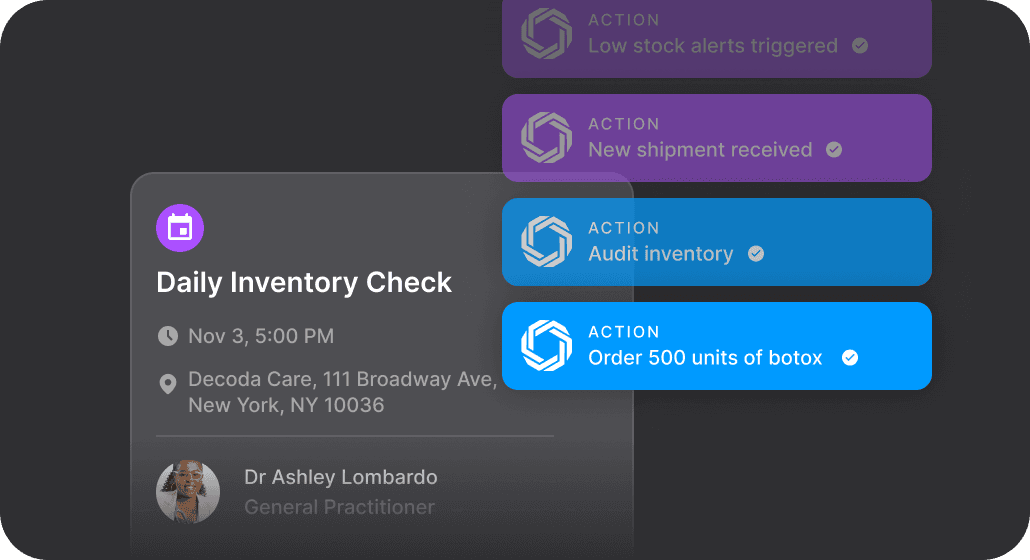Click the logo on Low stock alerts card

tap(546, 34)
